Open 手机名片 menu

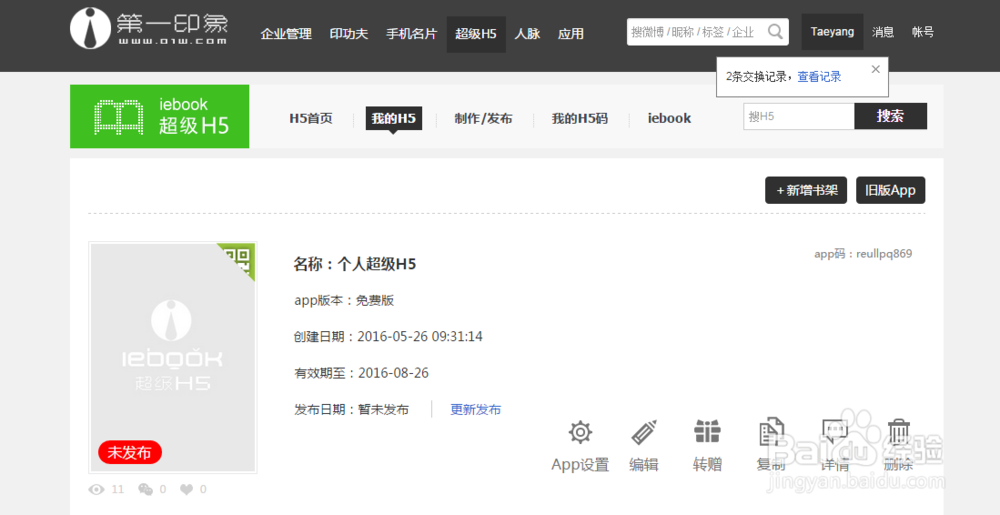coord(411,34)
